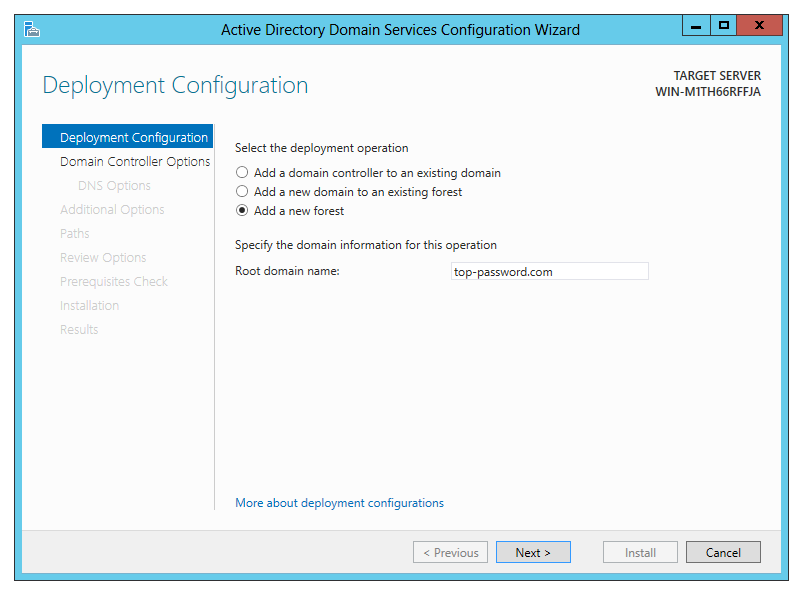Select 'Add a domain controller to an existing domain'
810x594 pixels.
(242, 173)
